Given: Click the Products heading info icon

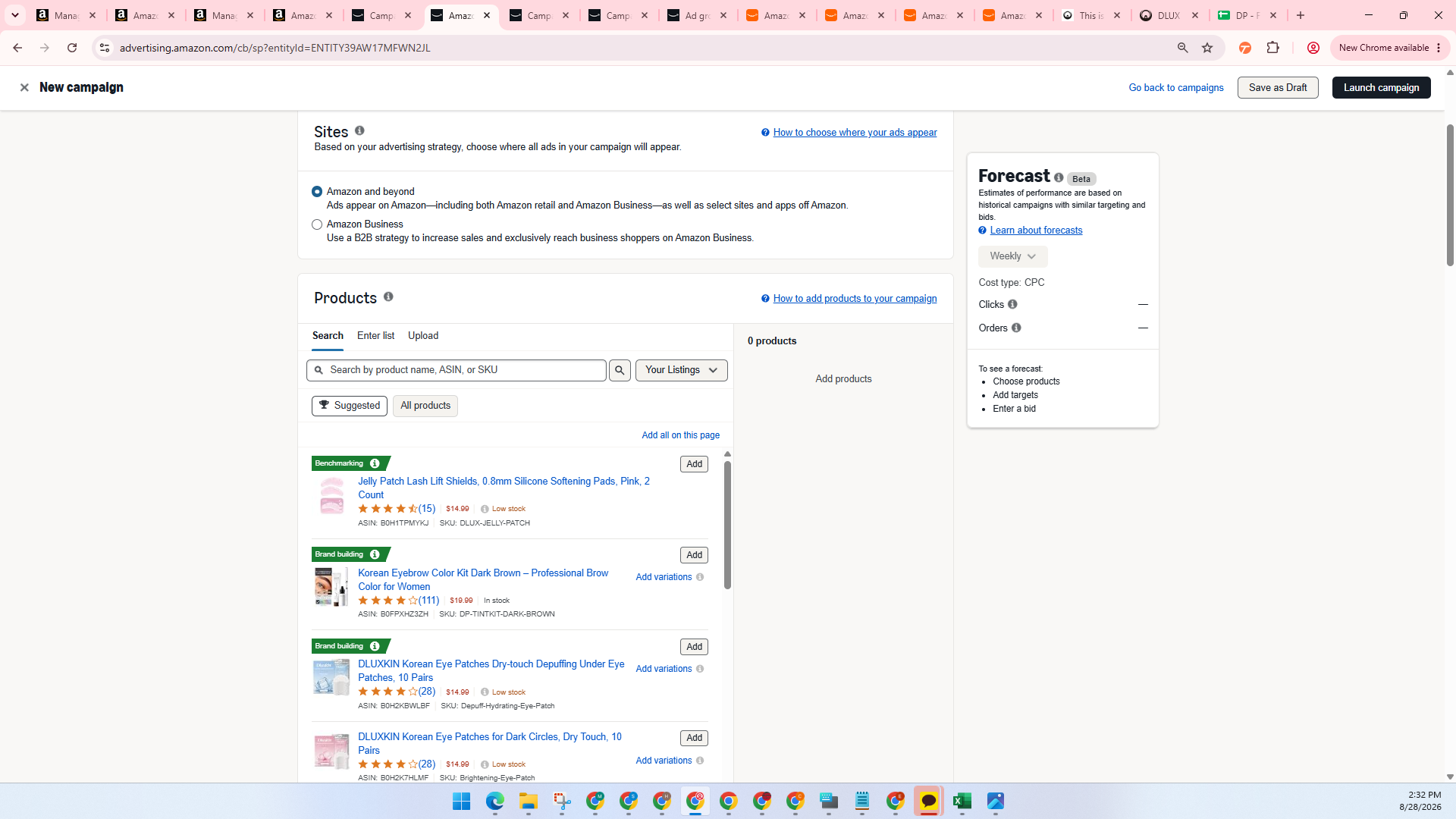Looking at the screenshot, I should point(388,297).
